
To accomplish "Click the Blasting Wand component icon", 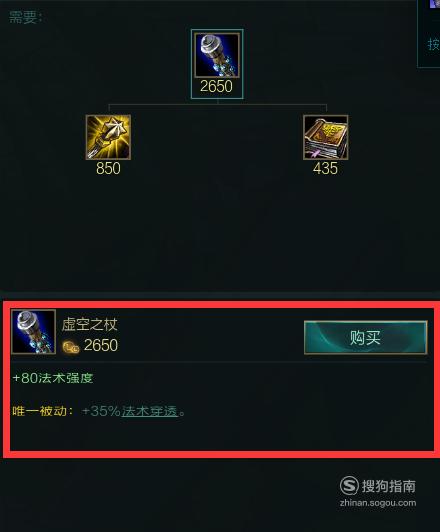I will coord(108,137).
